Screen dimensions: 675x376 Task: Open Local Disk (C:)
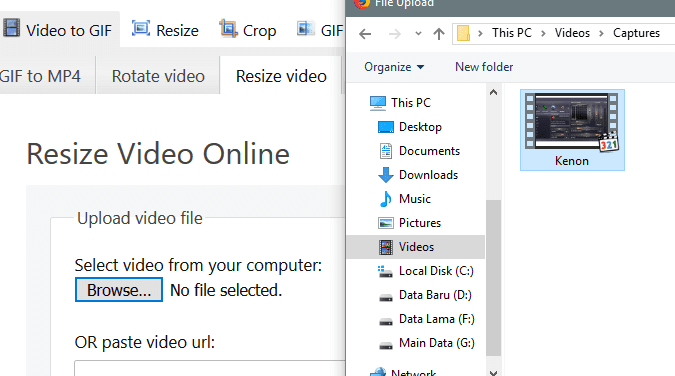[x=436, y=271]
